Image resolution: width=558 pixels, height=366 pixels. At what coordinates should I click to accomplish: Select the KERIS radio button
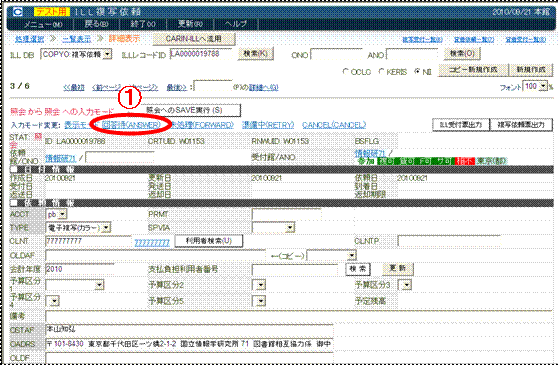pyautogui.click(x=381, y=72)
